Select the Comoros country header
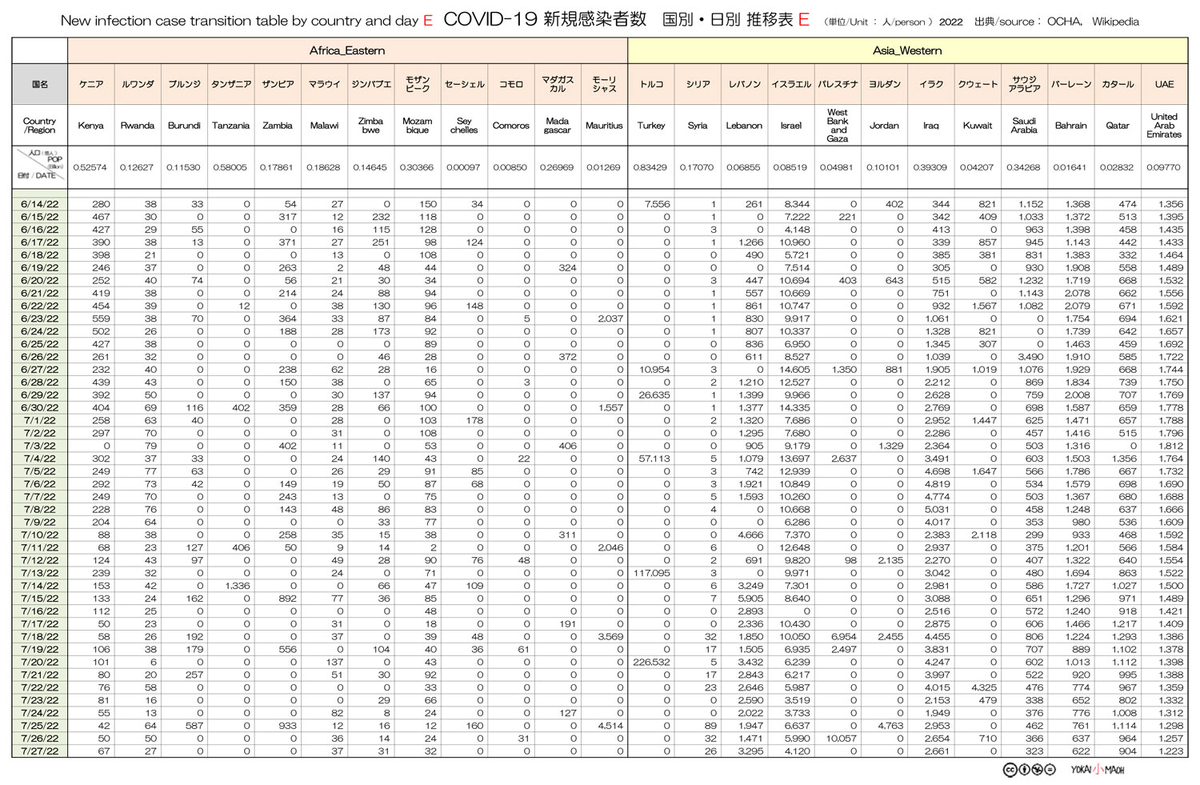1200x785 pixels. point(511,126)
